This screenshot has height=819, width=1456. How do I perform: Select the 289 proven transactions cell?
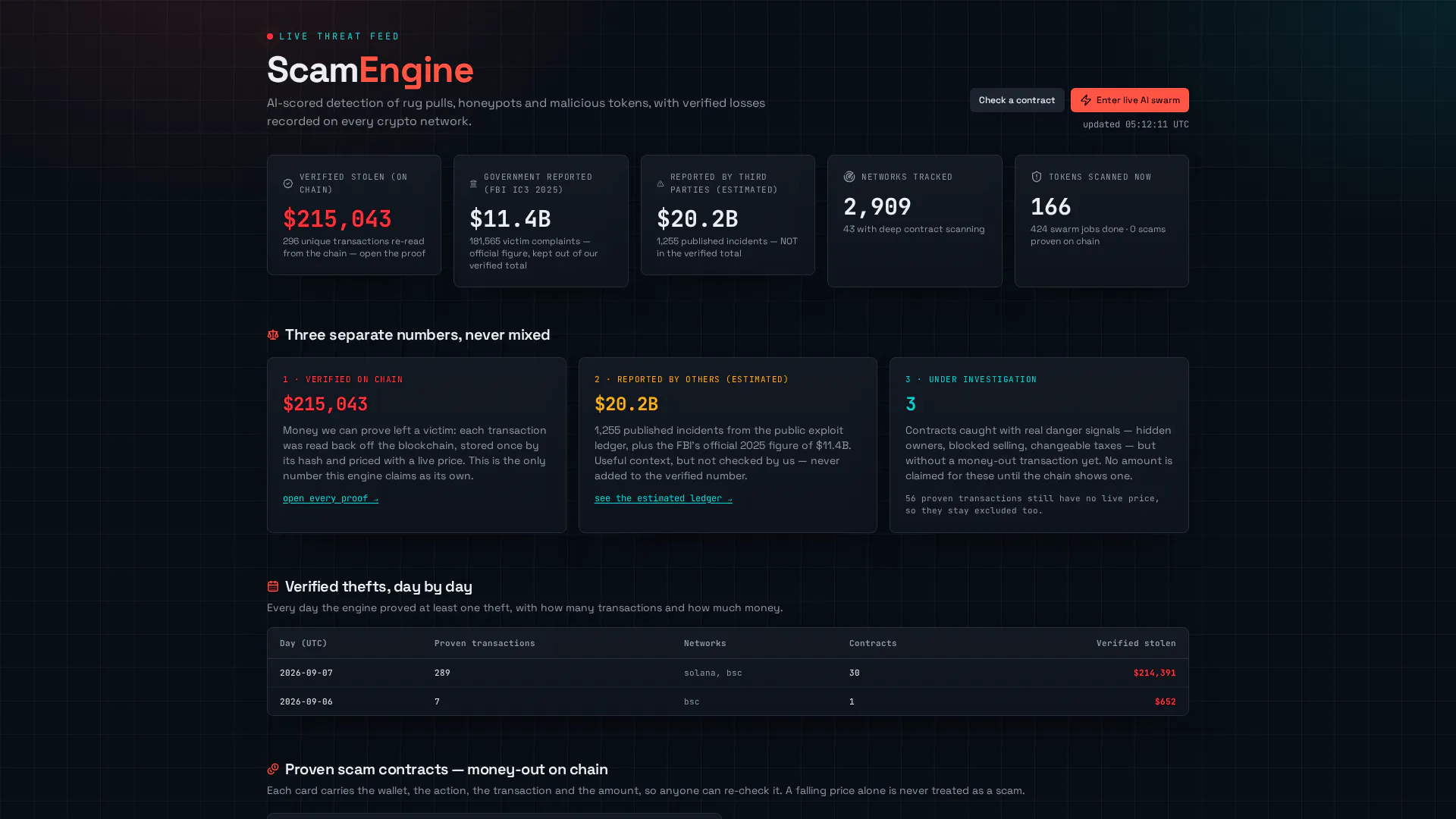click(442, 673)
